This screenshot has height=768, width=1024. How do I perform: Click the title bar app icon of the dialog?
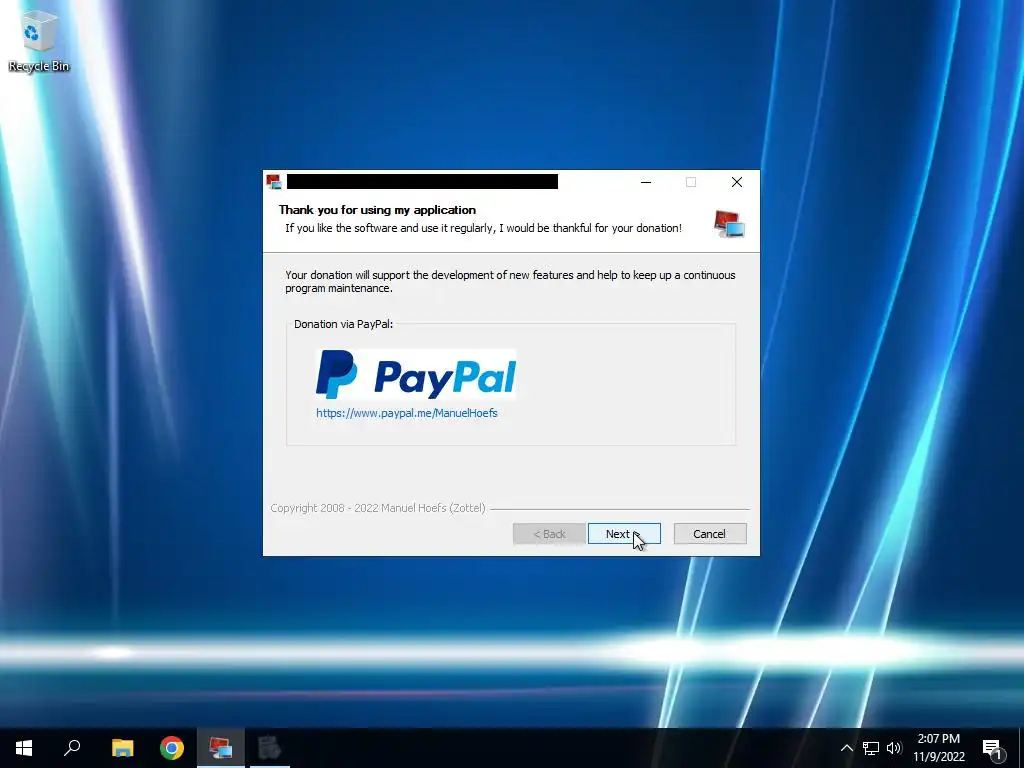pyautogui.click(x=274, y=182)
